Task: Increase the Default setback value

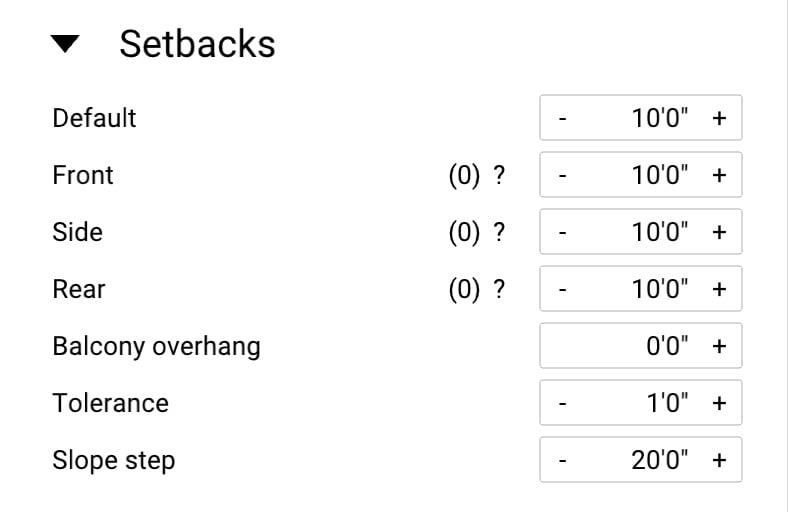Action: pos(718,118)
